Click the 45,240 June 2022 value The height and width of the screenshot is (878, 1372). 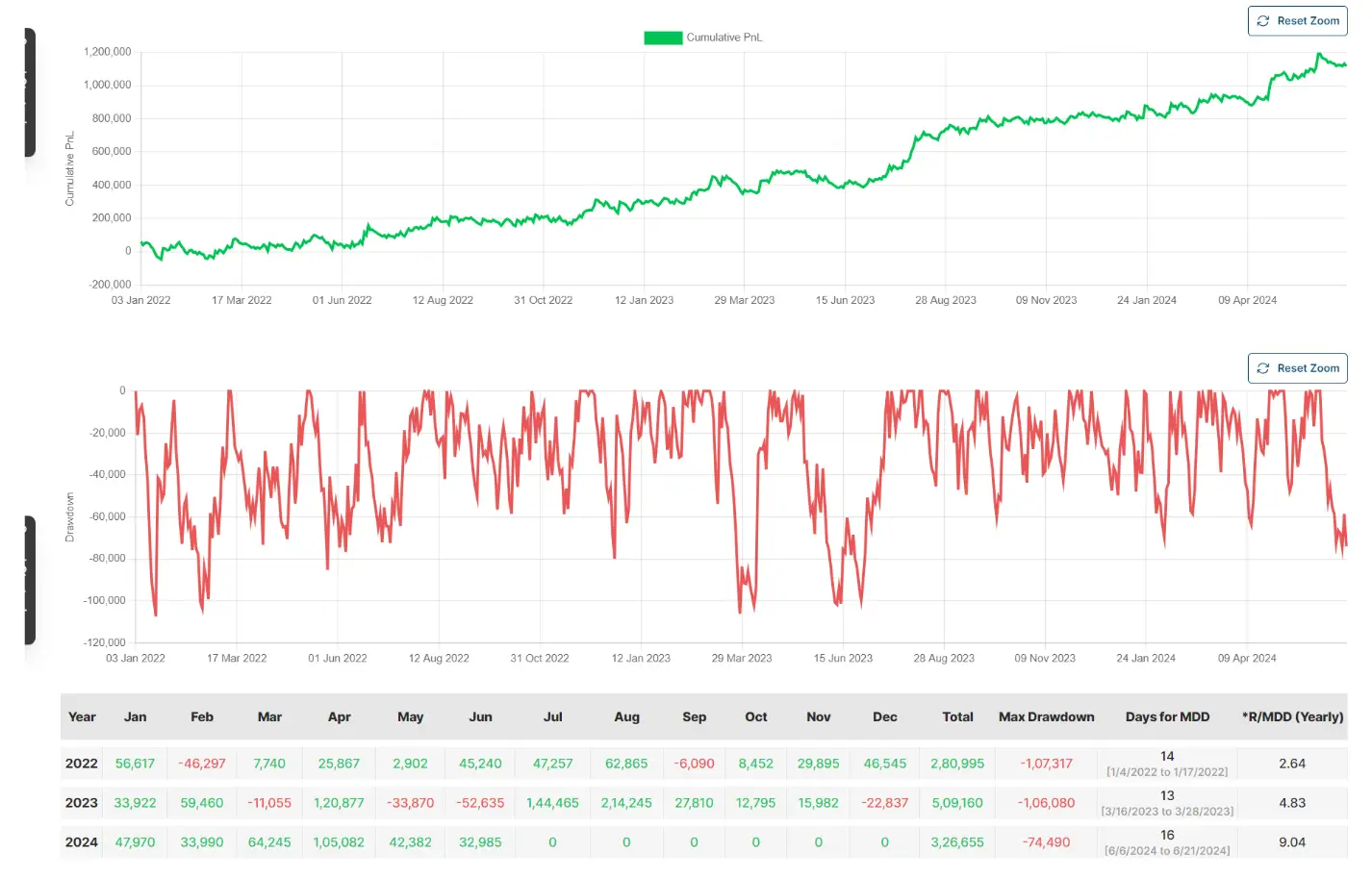[480, 764]
